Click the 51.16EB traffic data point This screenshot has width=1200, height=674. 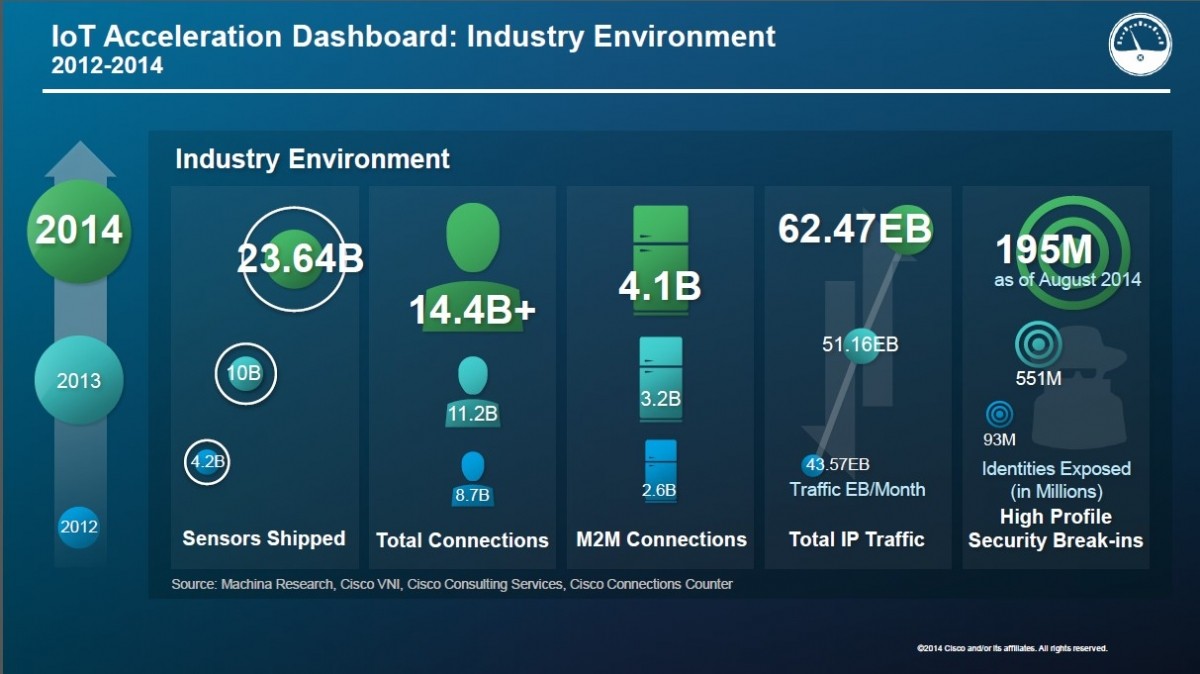click(859, 345)
